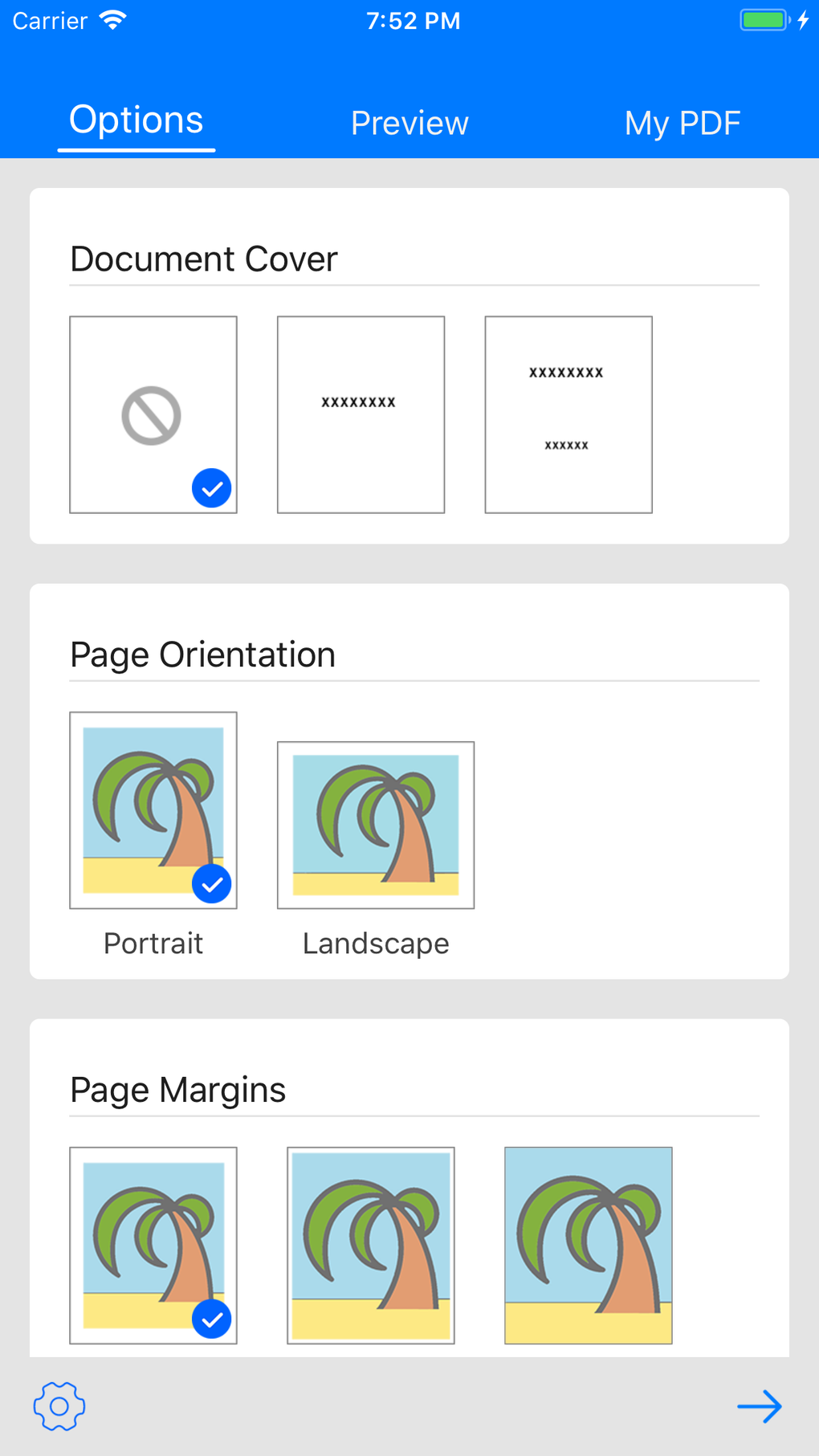Tap the checkmark on the first margin option

coord(211,1318)
